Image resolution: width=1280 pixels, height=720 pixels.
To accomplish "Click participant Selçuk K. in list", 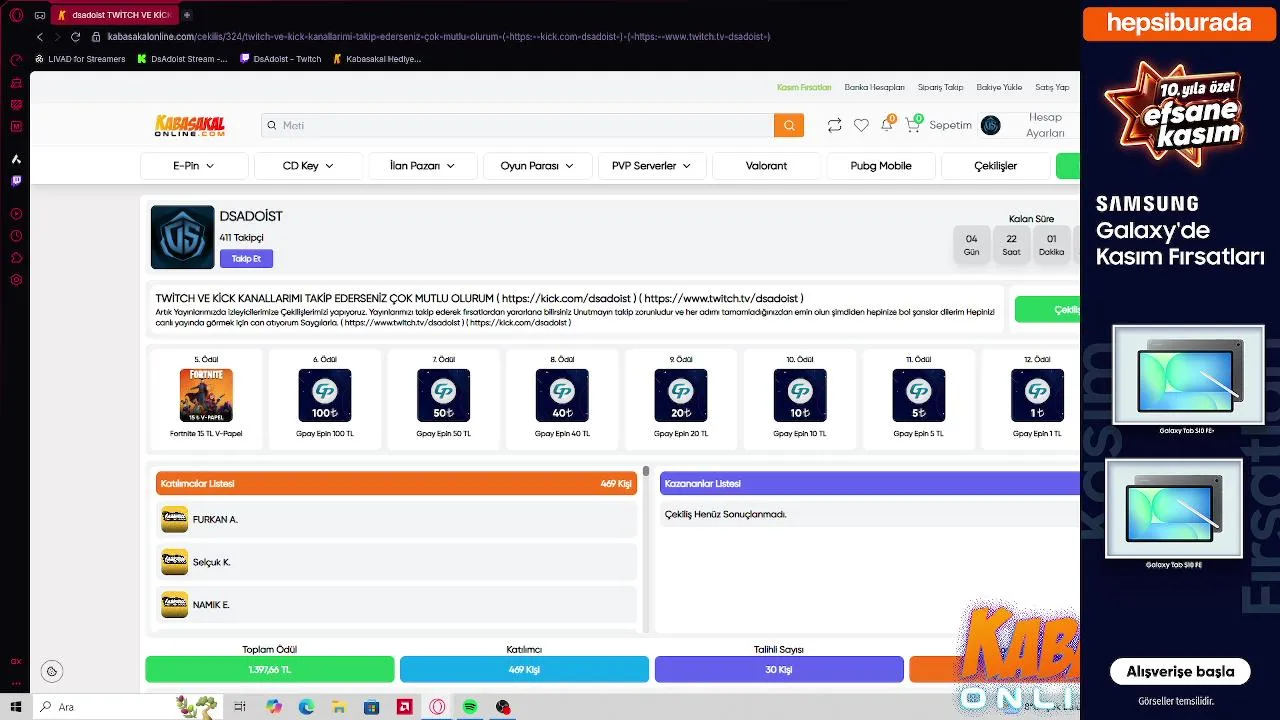I will [x=397, y=562].
